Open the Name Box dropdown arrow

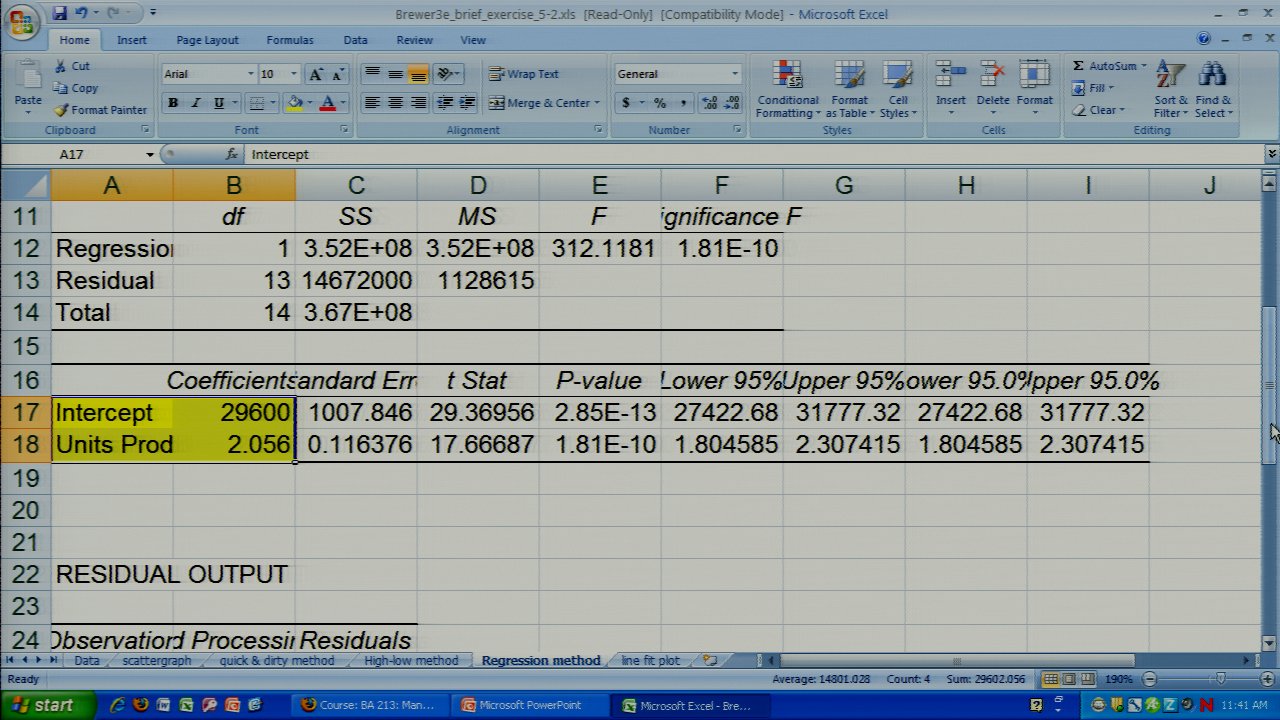click(x=150, y=155)
